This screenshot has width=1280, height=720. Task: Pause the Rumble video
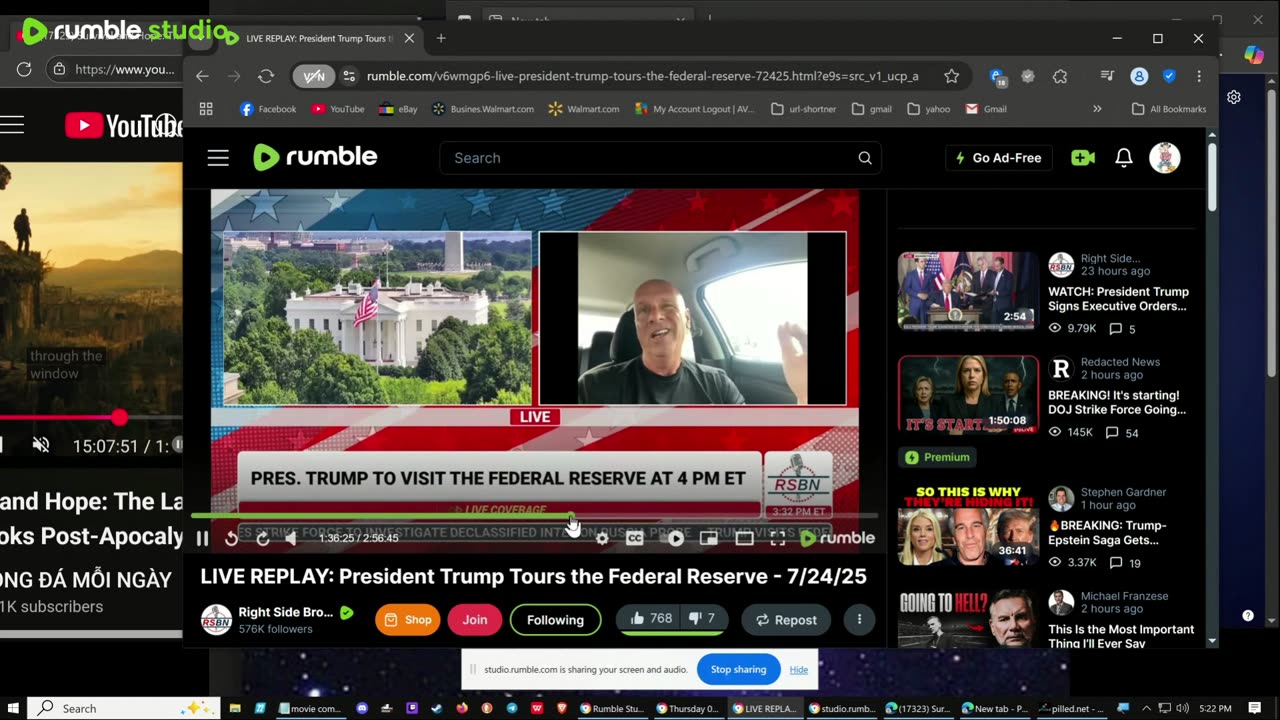click(202, 538)
